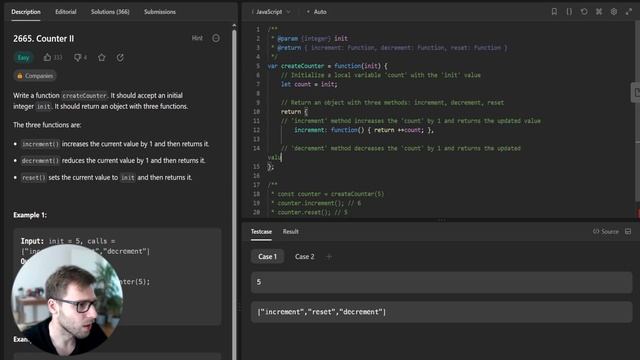The height and width of the screenshot is (360, 640).
Task: Select Case 1 test case
Action: pos(267,257)
